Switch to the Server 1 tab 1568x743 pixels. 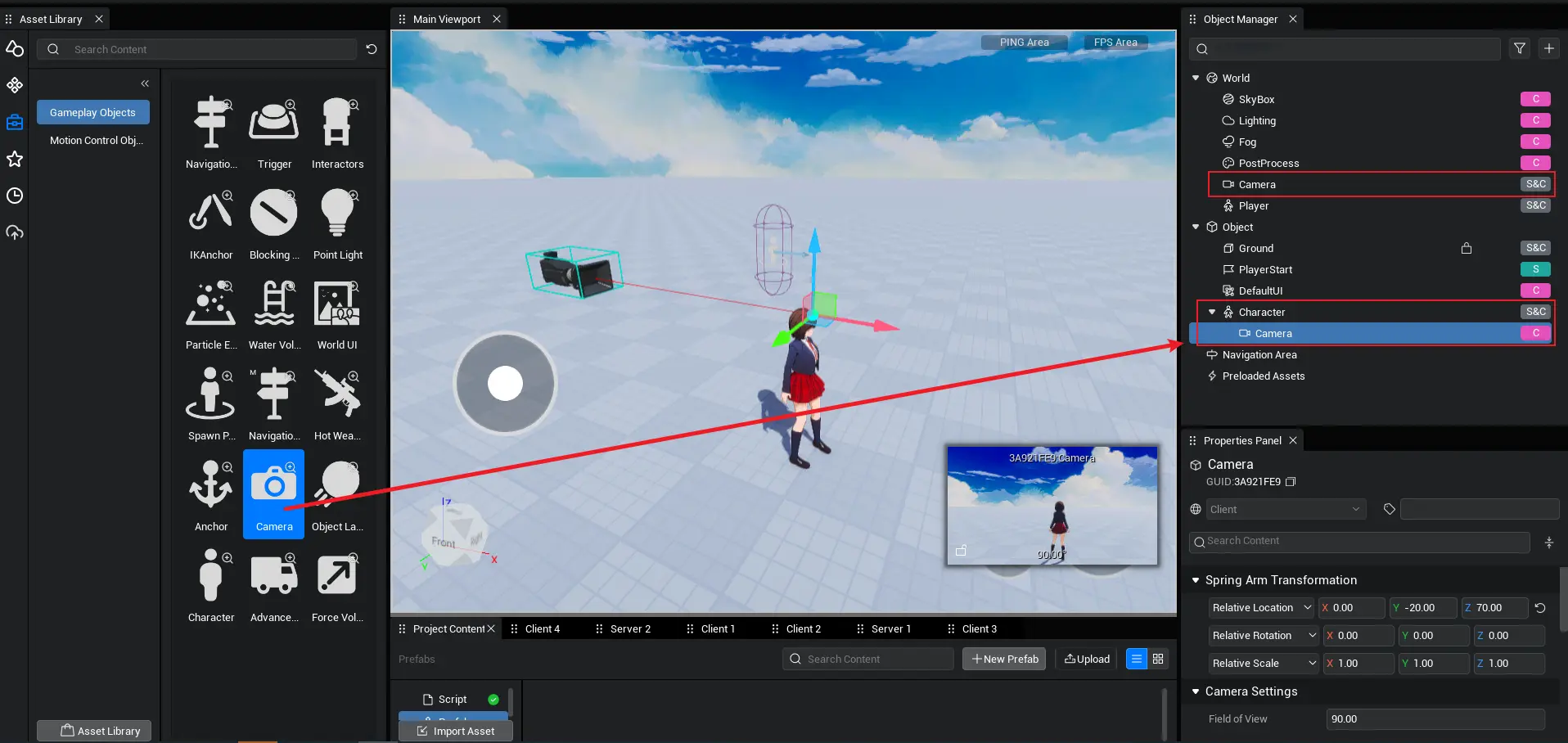point(890,629)
